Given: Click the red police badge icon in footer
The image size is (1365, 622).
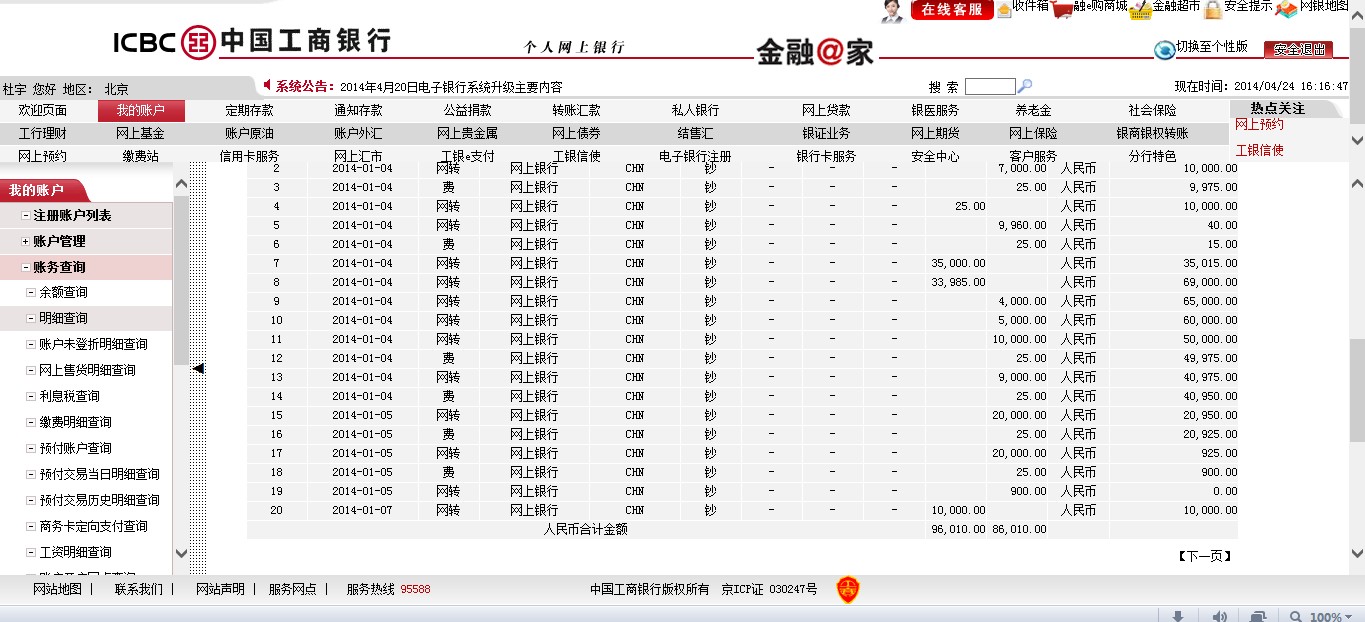Looking at the screenshot, I should point(847,589).
